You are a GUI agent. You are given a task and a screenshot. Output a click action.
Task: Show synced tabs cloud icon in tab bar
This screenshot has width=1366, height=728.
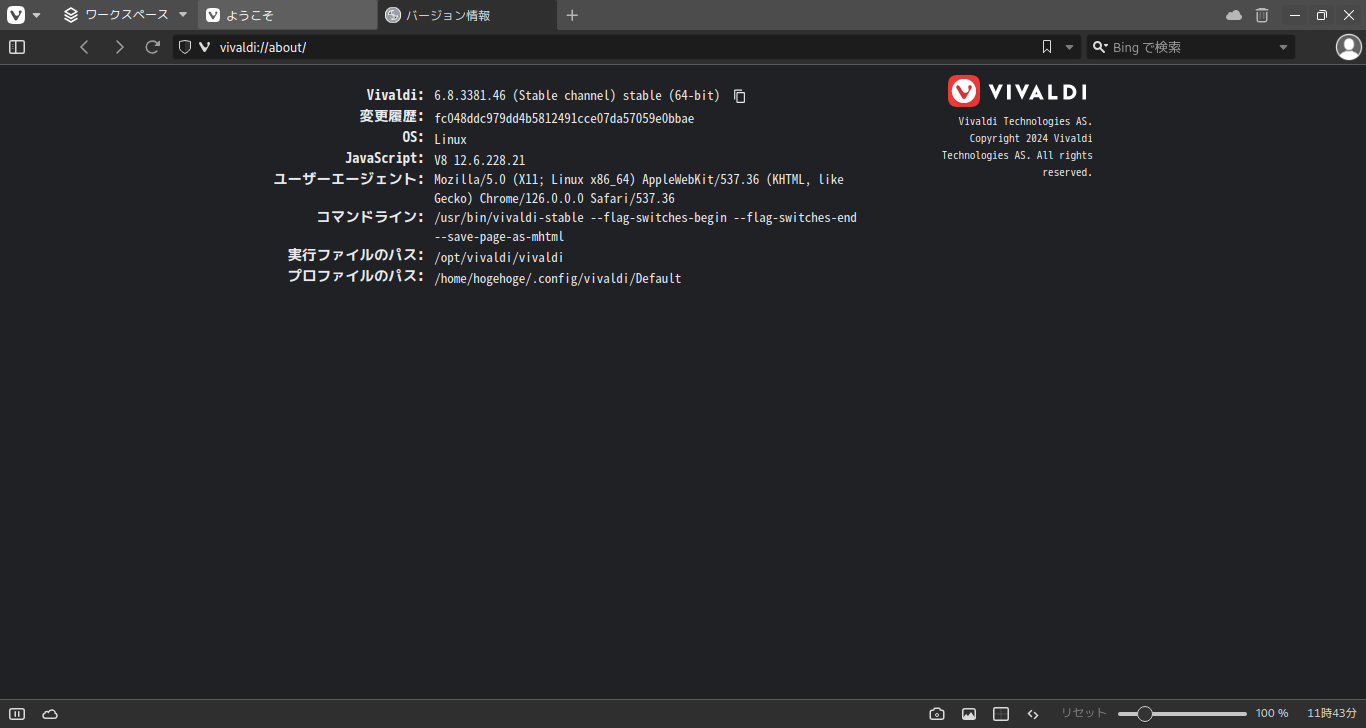pos(1234,15)
